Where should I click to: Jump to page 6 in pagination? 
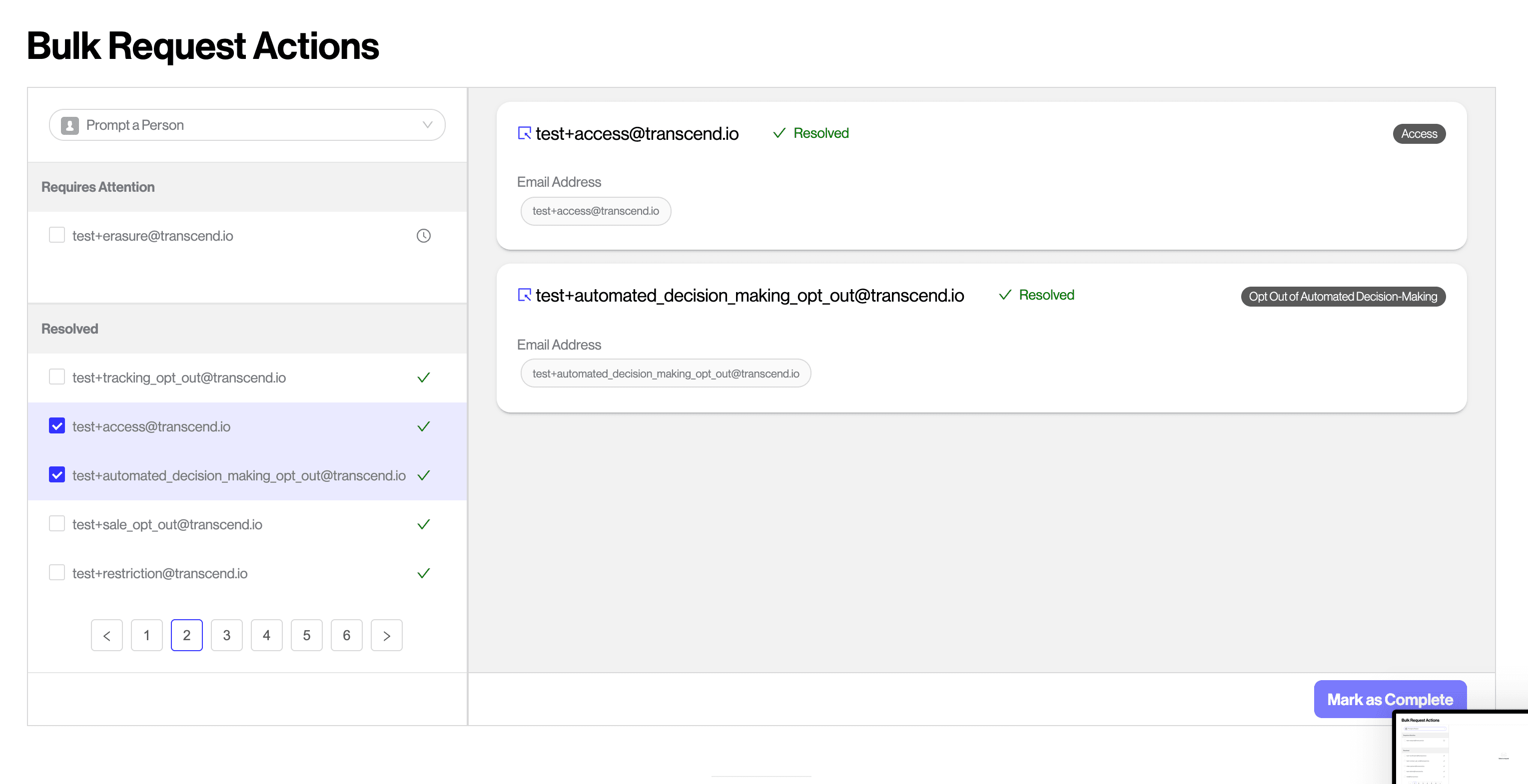[346, 635]
